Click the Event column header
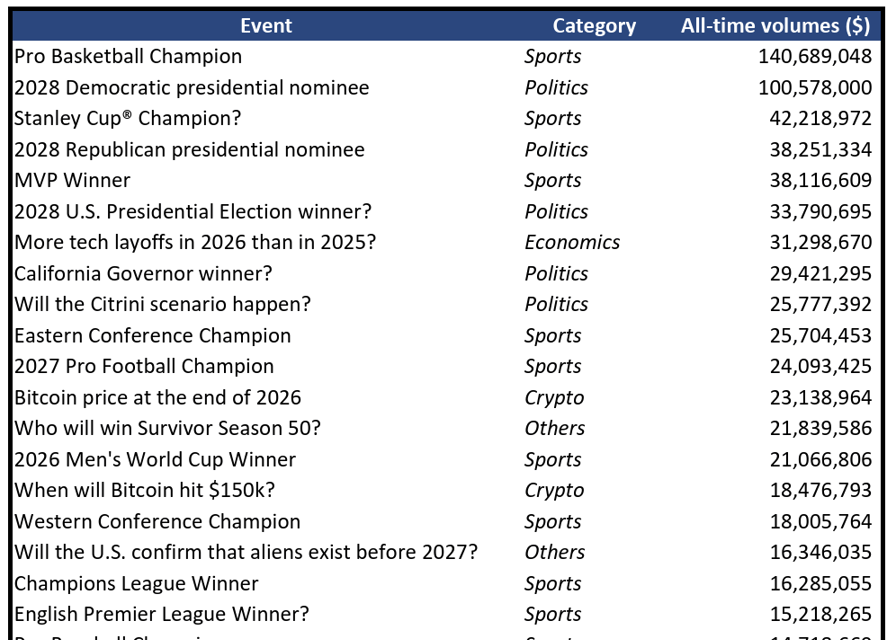 (266, 26)
